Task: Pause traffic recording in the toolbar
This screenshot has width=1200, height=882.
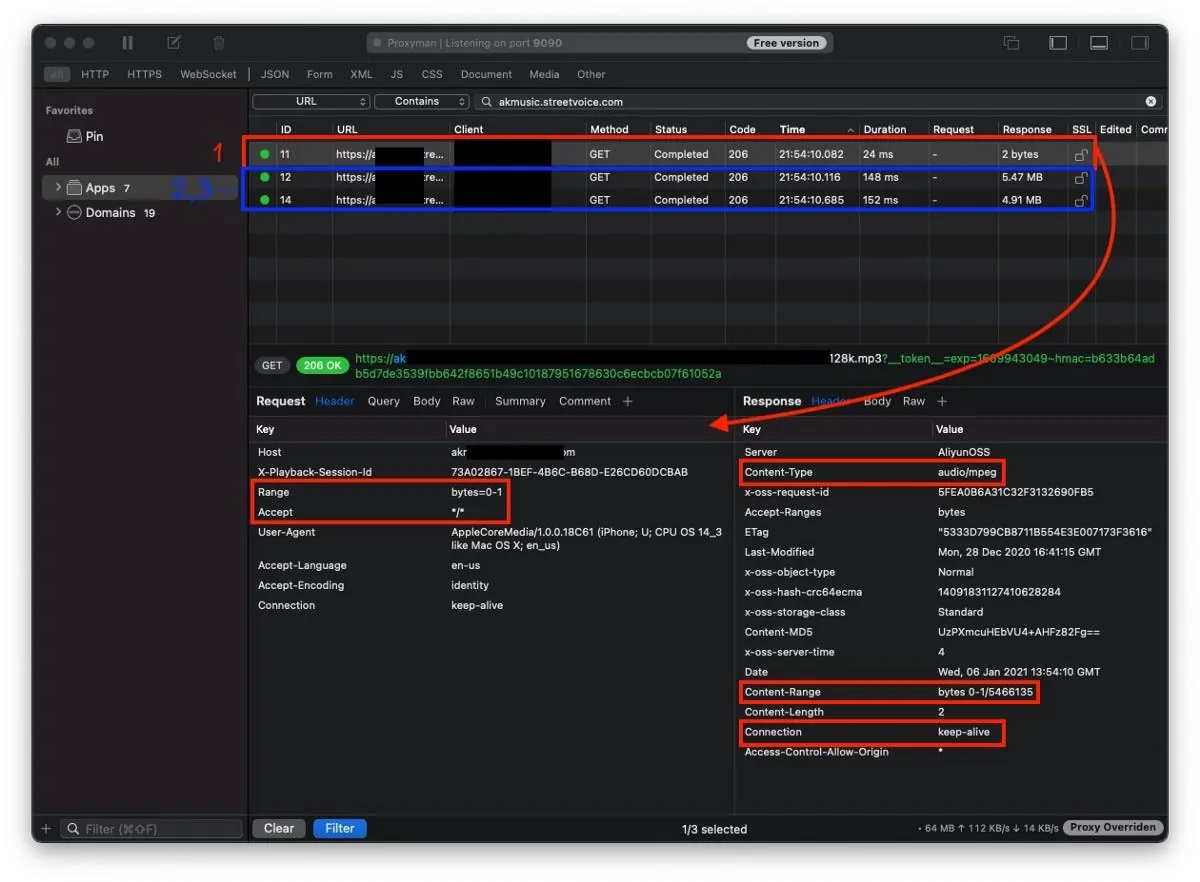Action: 127,43
